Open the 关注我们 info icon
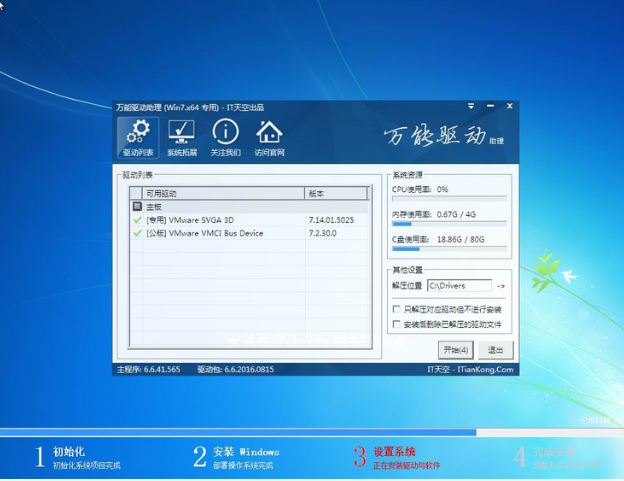Image resolution: width=624 pixels, height=481 pixels. 226,138
